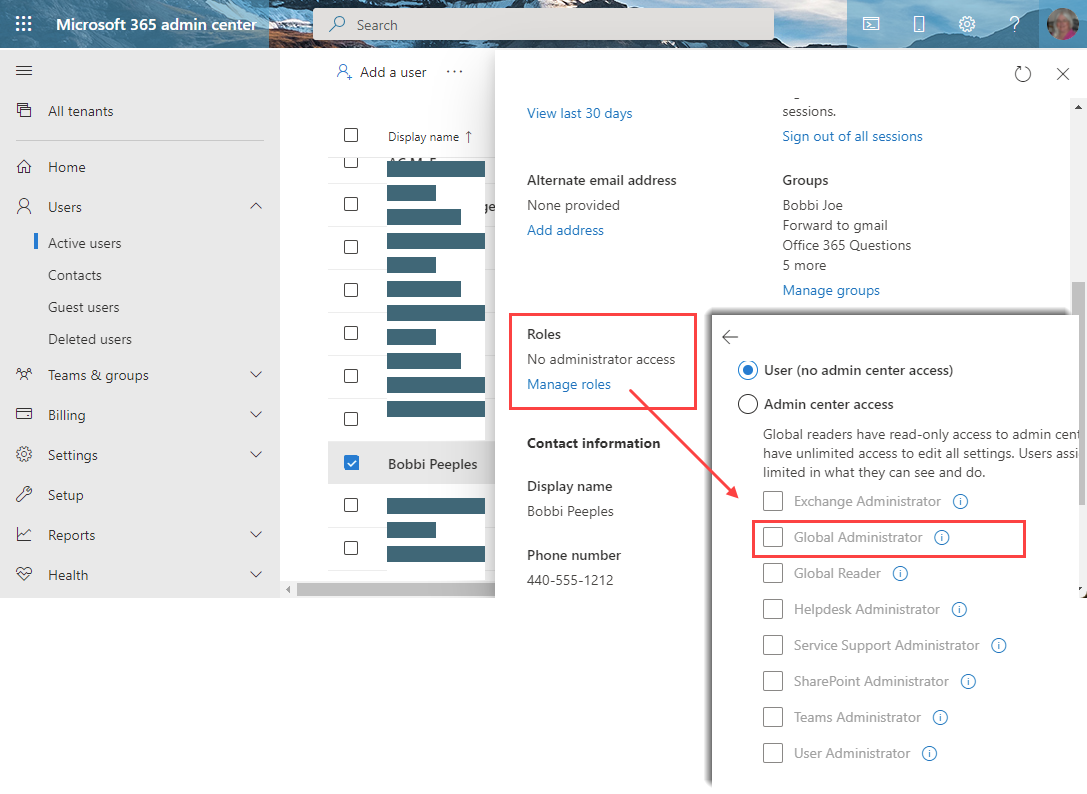1087x794 pixels.
Task: Click the details panel vertical scrollbar
Action: [x=1078, y=392]
